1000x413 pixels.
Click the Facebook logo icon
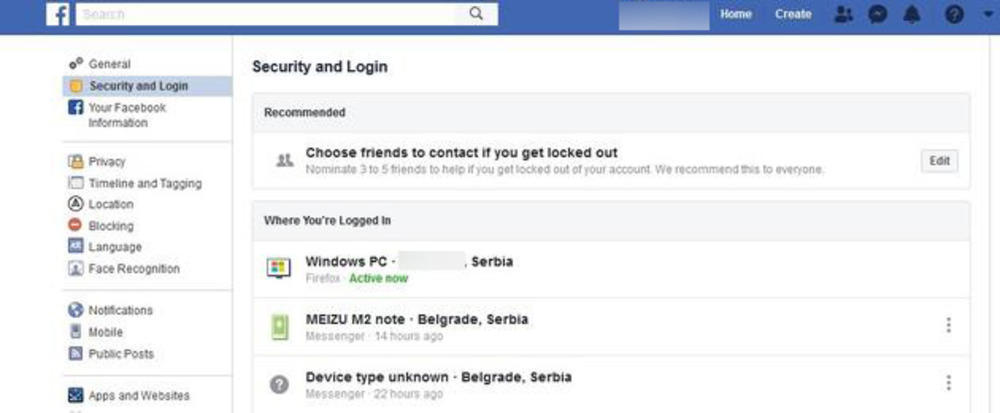[x=58, y=14]
